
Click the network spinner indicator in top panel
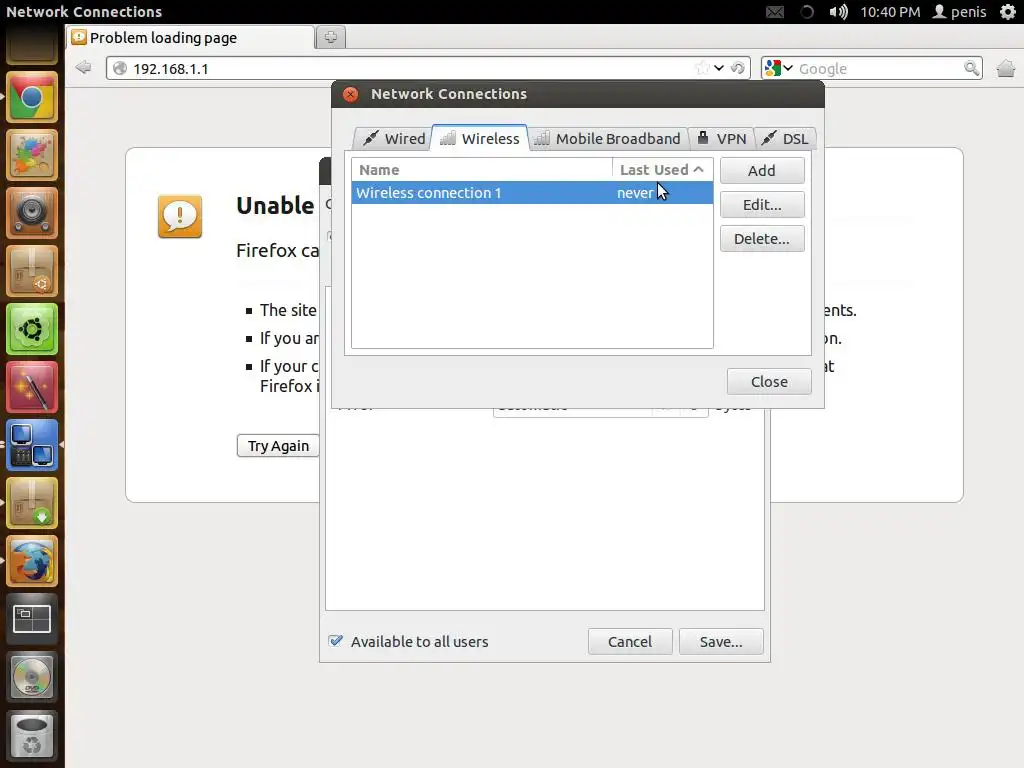[x=807, y=12]
